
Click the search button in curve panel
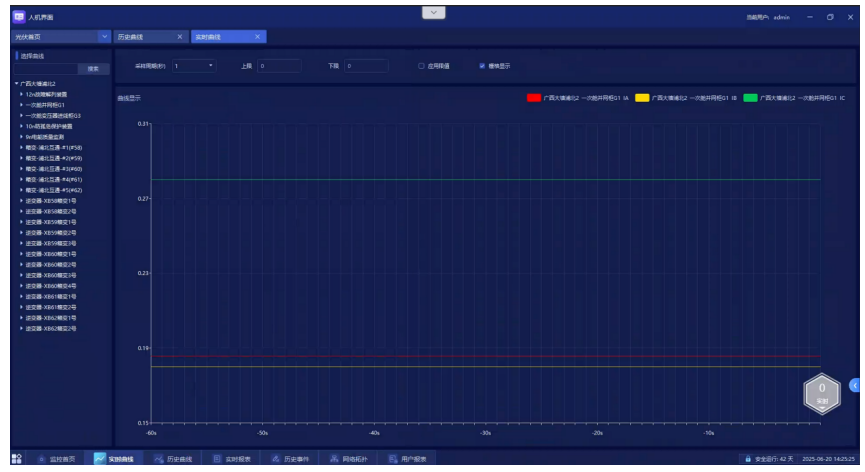tap(93, 69)
